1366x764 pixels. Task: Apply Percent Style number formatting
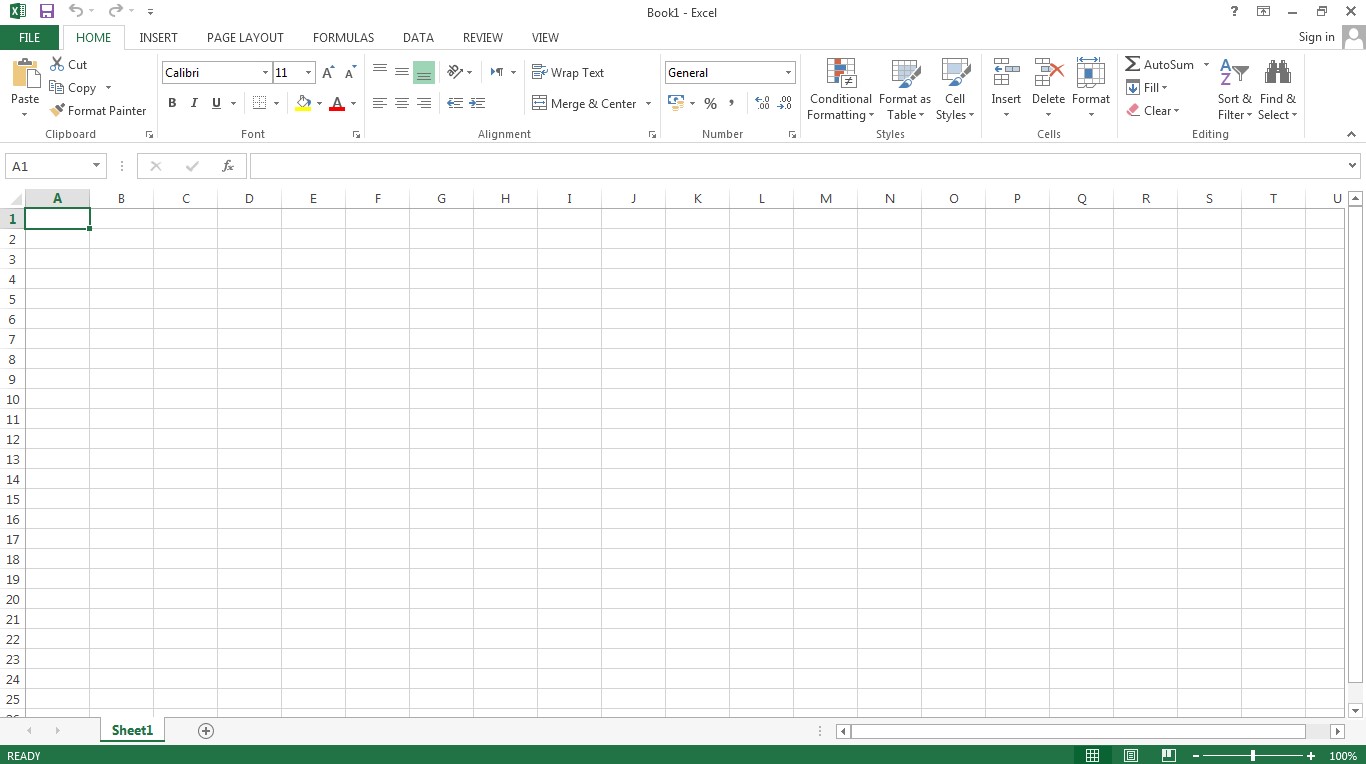point(710,103)
